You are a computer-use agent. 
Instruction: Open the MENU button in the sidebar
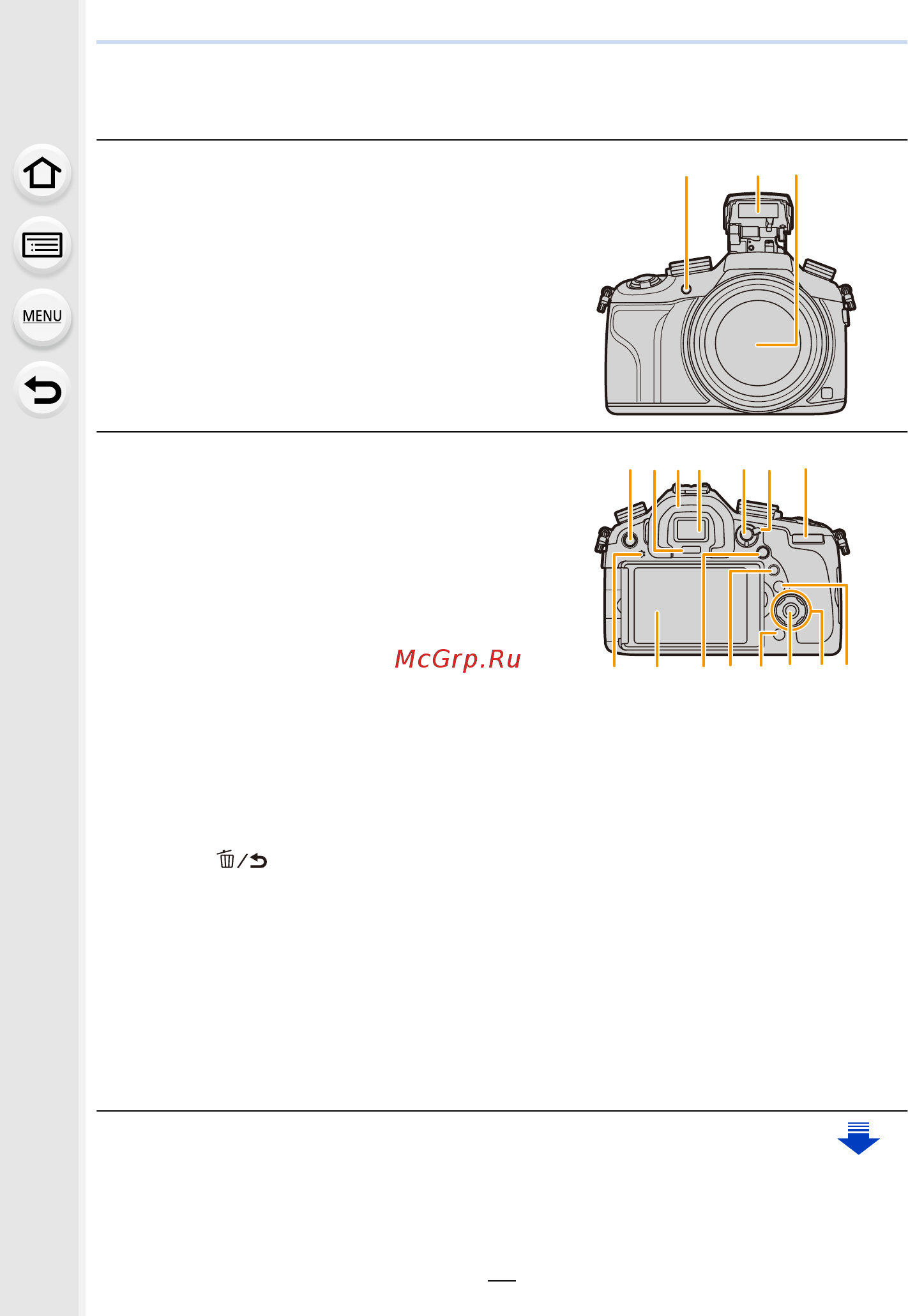(x=42, y=318)
